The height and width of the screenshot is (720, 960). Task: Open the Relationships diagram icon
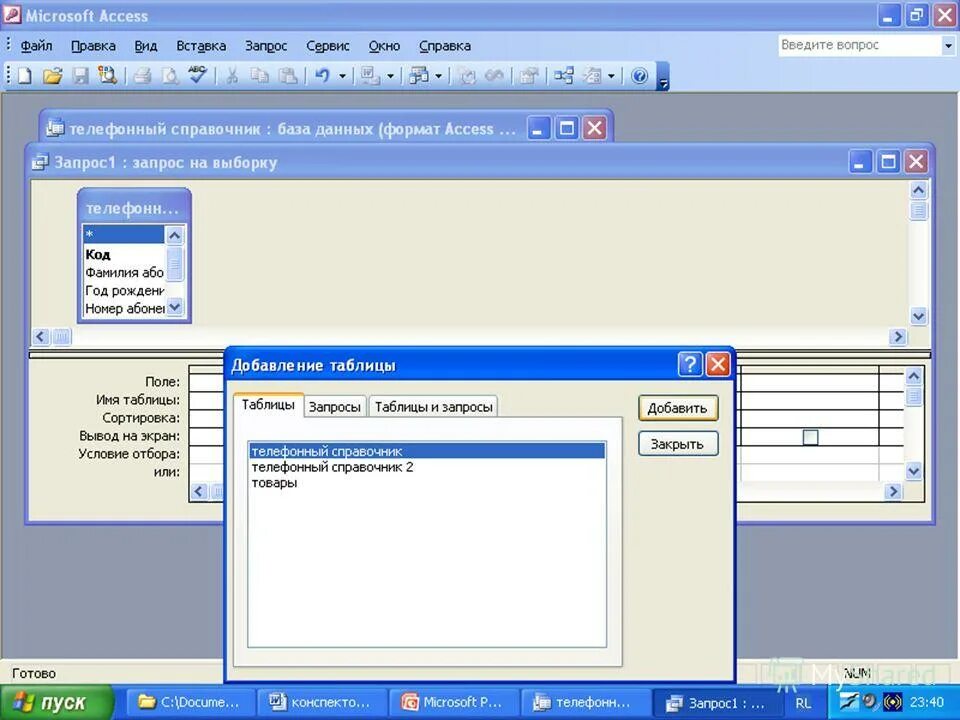pyautogui.click(x=564, y=76)
